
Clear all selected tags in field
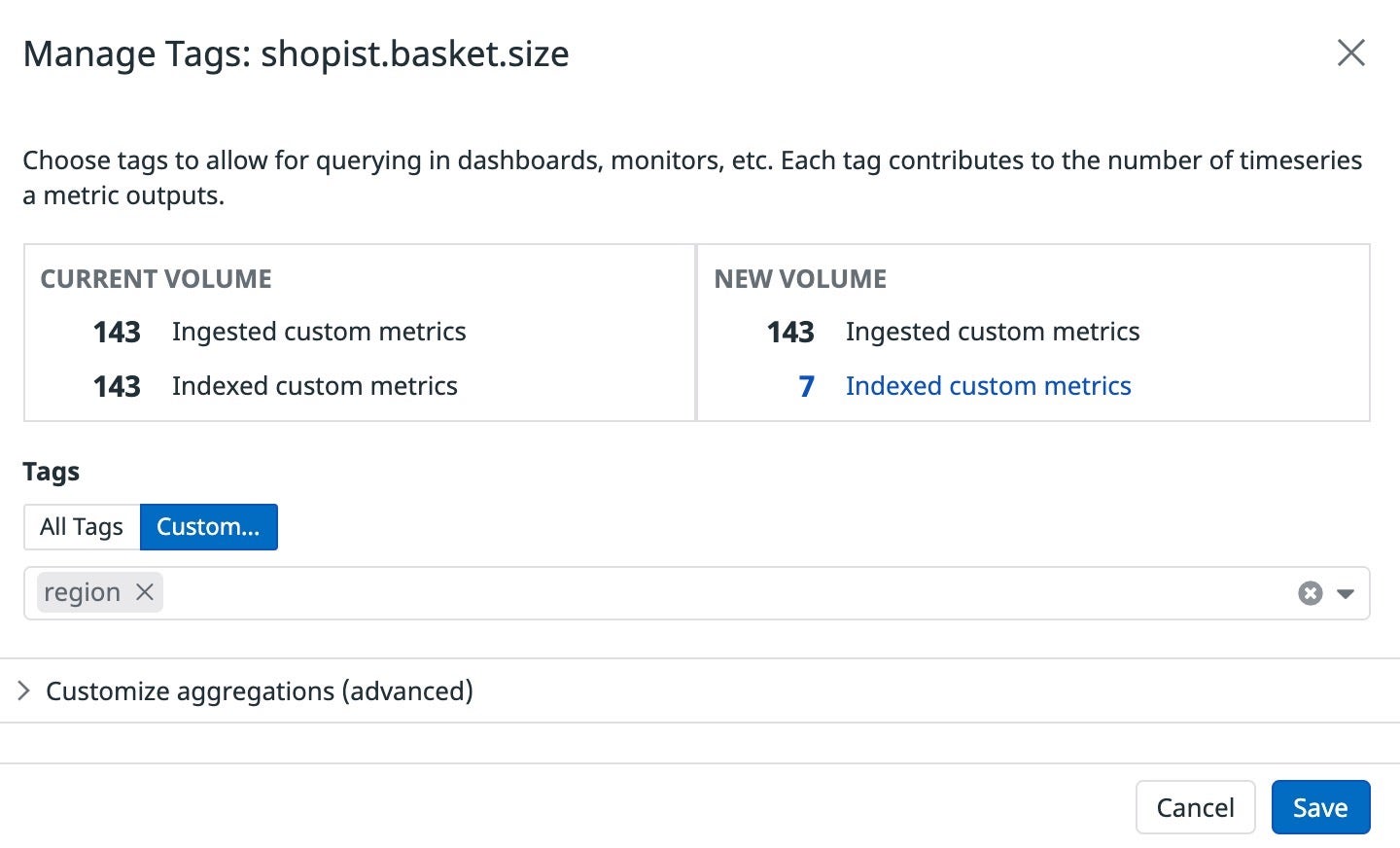click(x=1310, y=593)
